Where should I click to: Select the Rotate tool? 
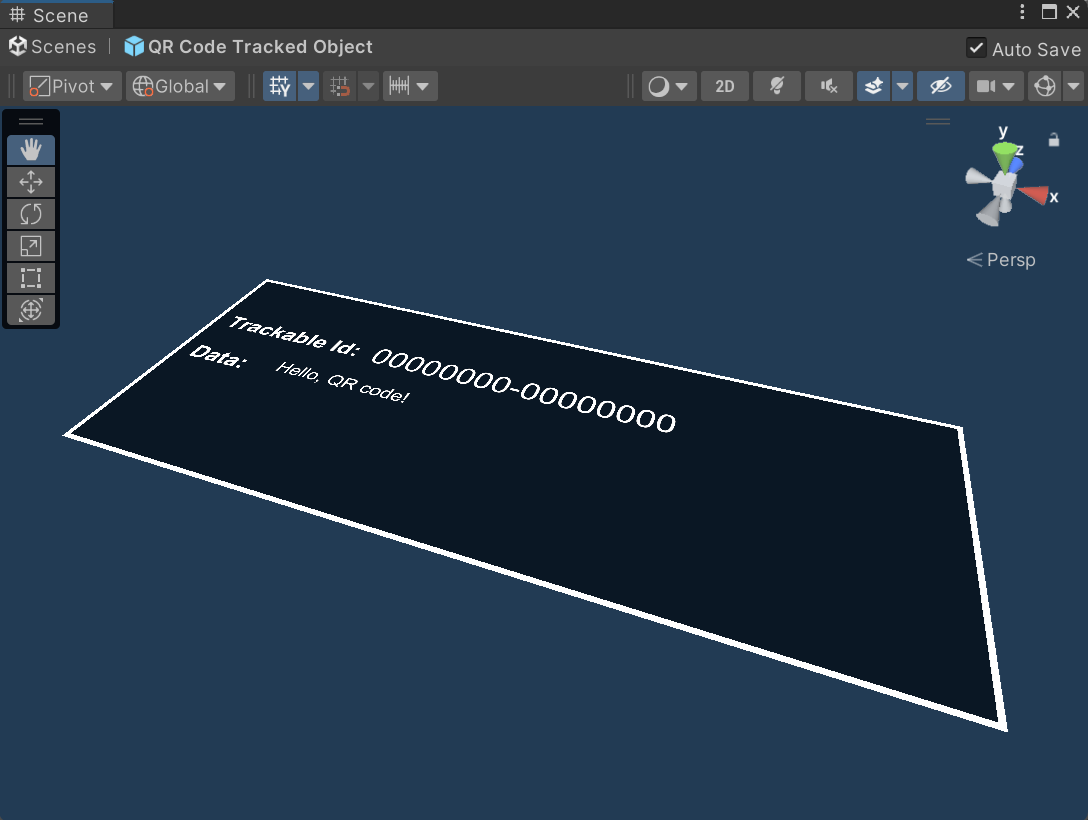pyautogui.click(x=31, y=214)
